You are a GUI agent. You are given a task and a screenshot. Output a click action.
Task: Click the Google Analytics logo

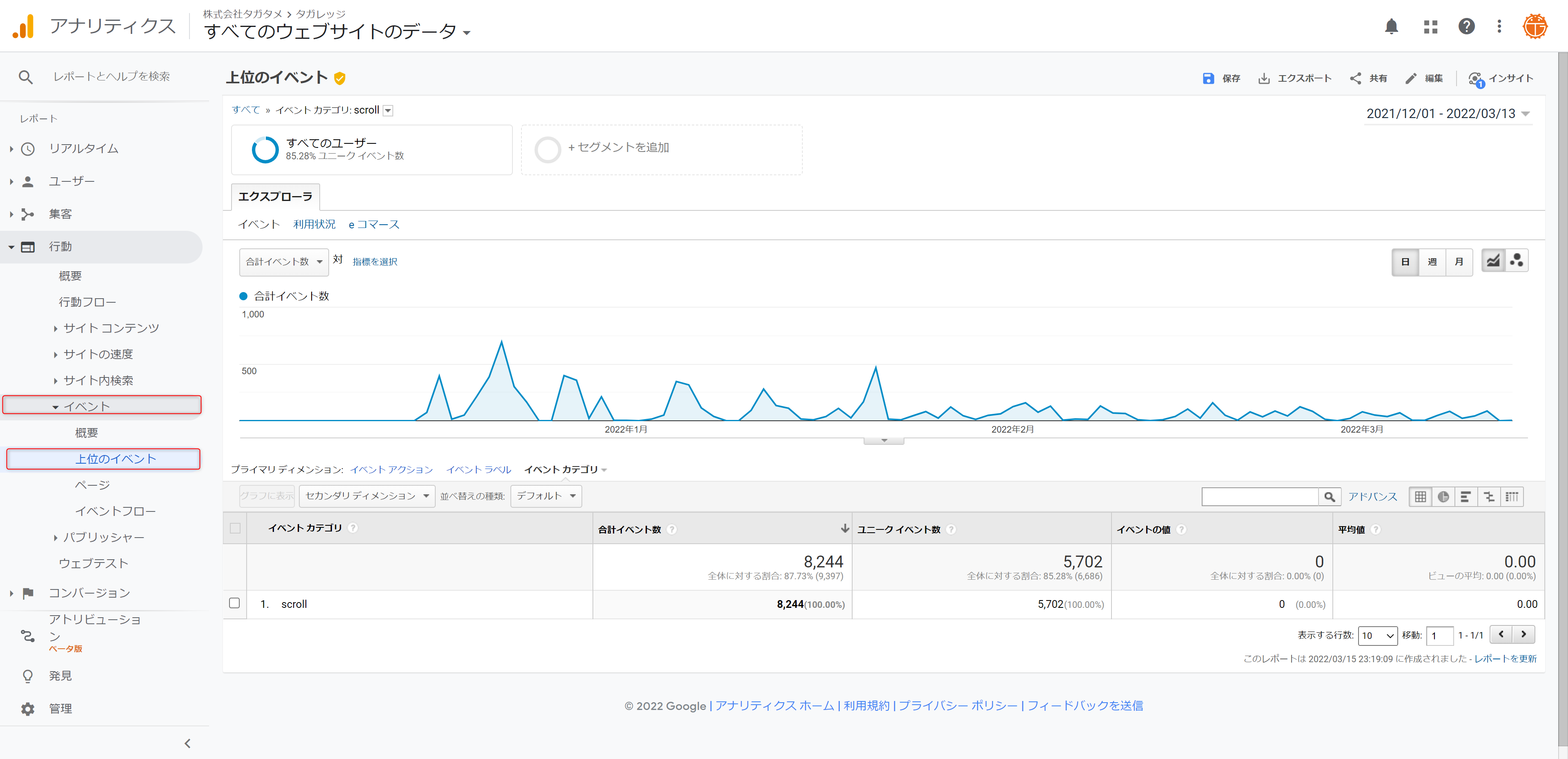[x=24, y=26]
